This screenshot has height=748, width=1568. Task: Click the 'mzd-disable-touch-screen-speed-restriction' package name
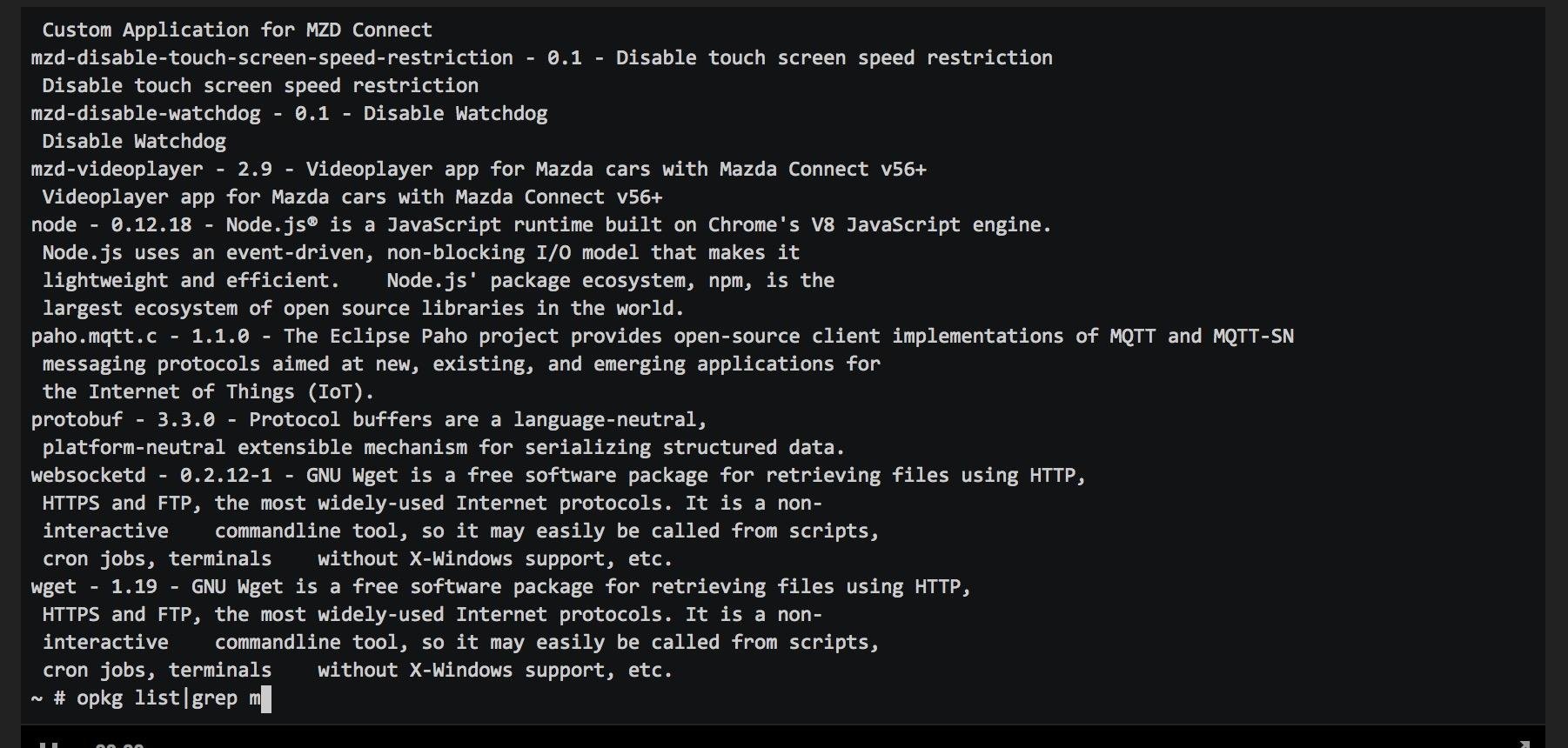click(x=271, y=58)
